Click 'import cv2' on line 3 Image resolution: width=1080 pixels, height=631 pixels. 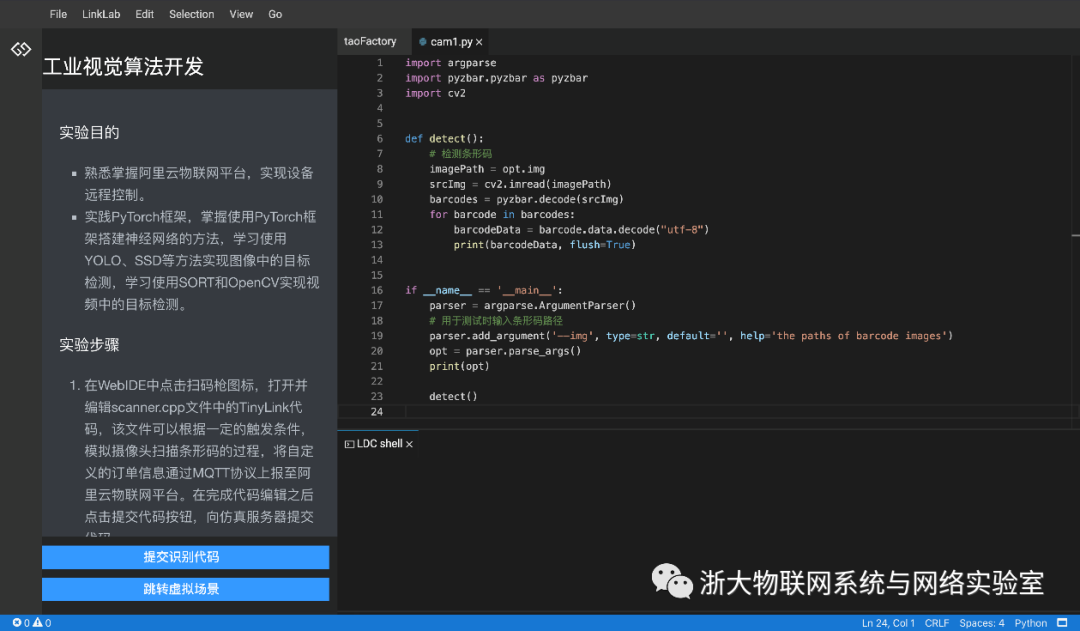point(435,93)
